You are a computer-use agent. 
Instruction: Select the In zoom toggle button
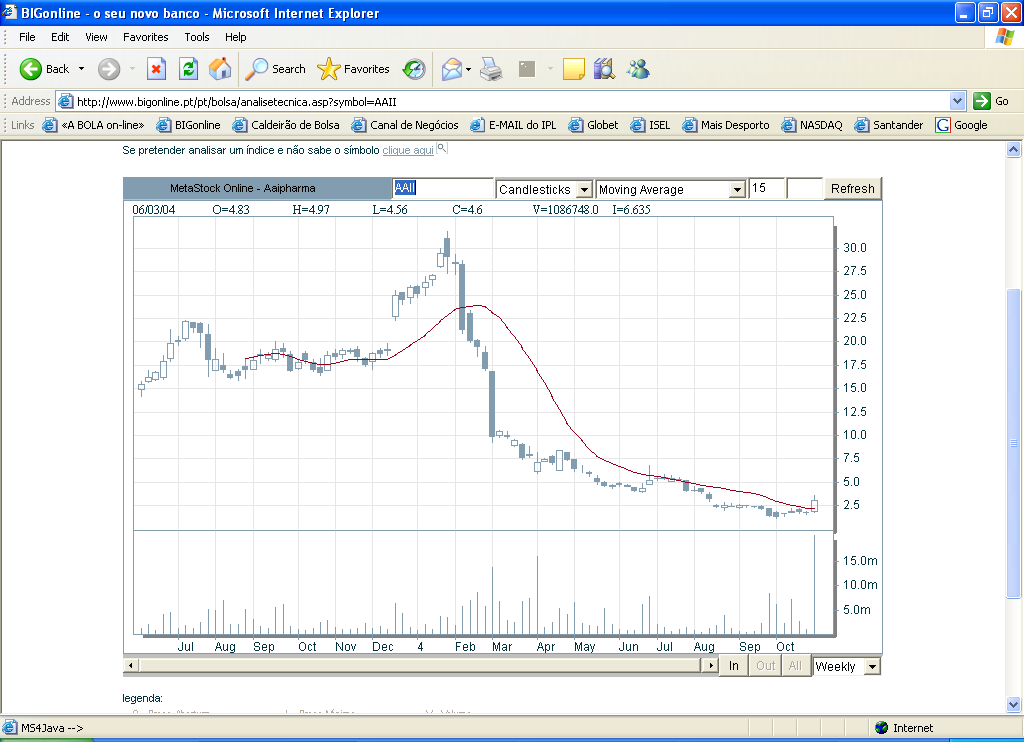[733, 665]
